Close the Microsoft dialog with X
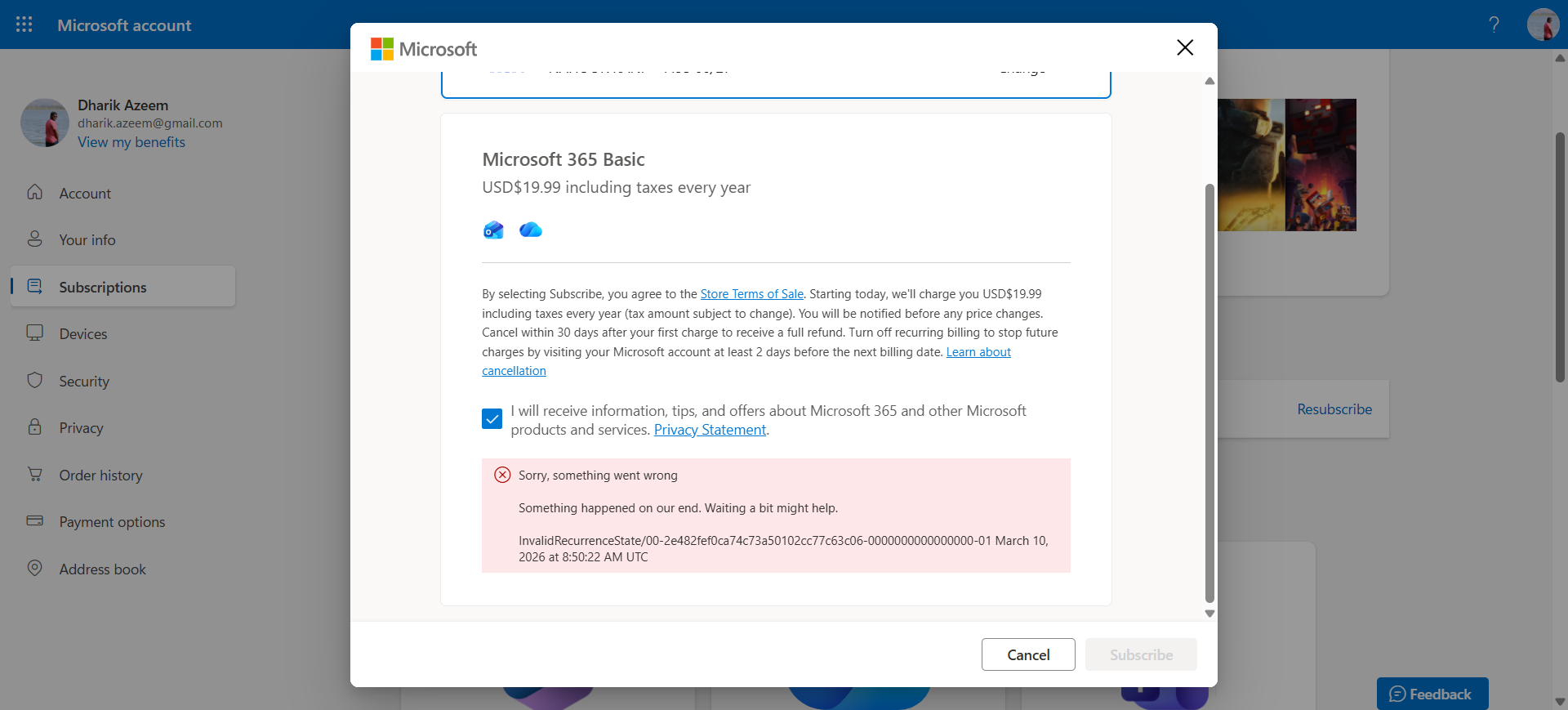Image resolution: width=1568 pixels, height=710 pixels. pos(1185,47)
